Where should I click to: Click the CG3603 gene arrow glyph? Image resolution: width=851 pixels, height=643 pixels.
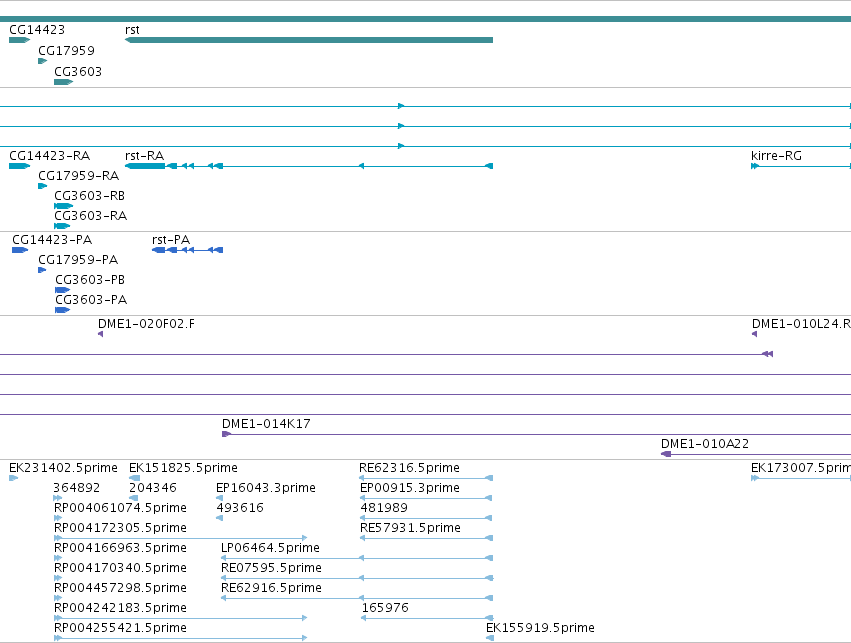click(x=63, y=82)
